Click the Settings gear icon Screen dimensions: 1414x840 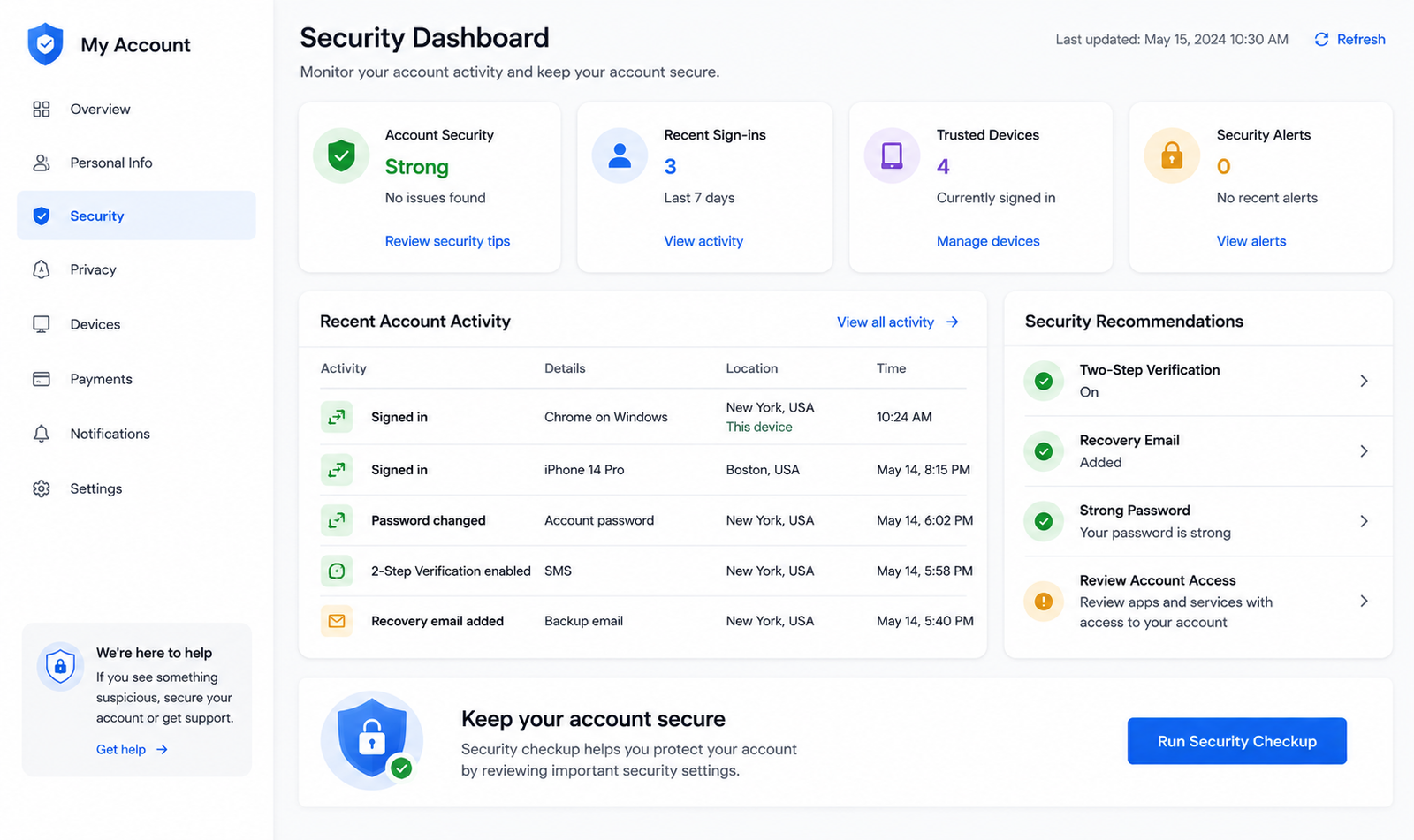pyautogui.click(x=42, y=488)
